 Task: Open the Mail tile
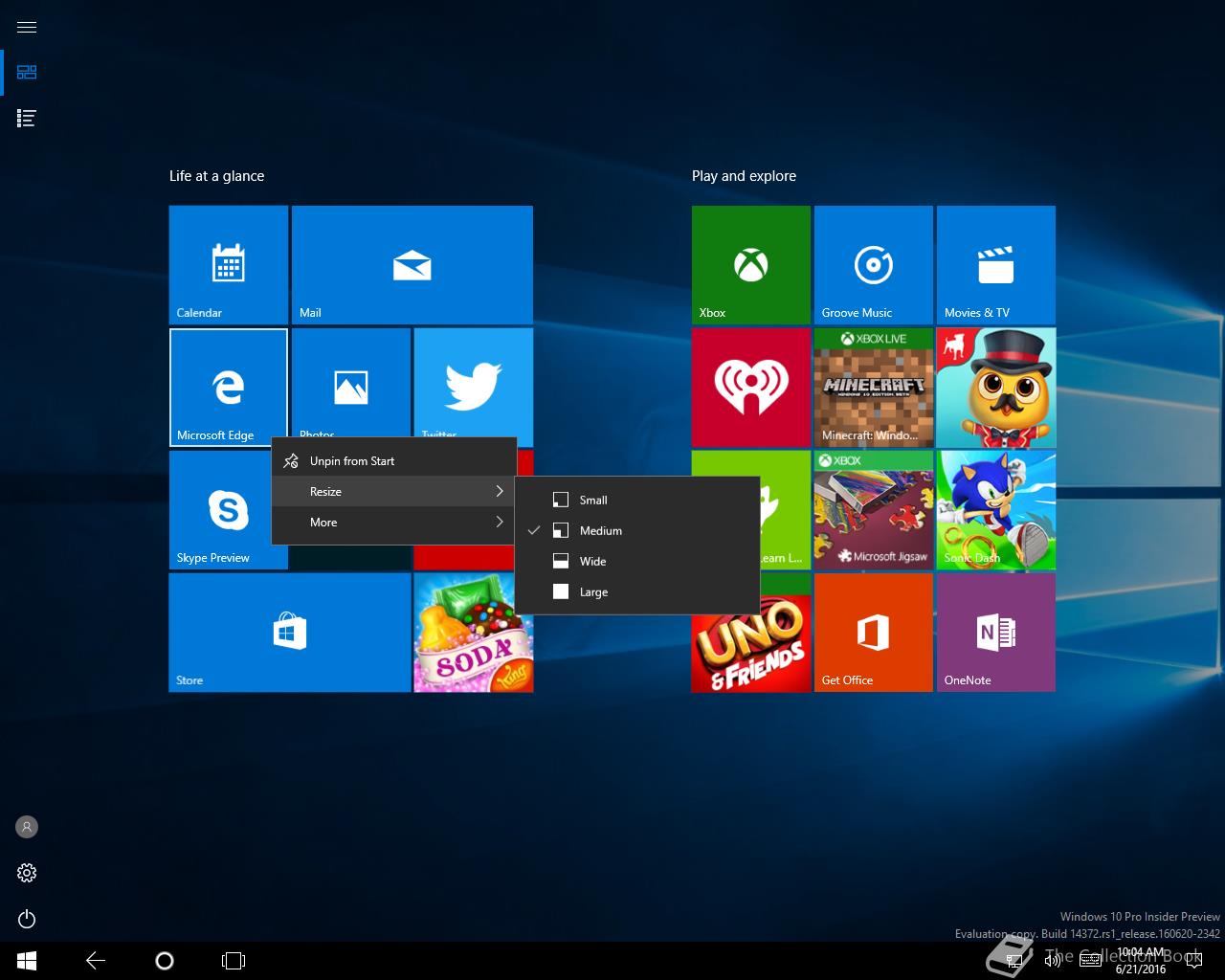pos(412,265)
